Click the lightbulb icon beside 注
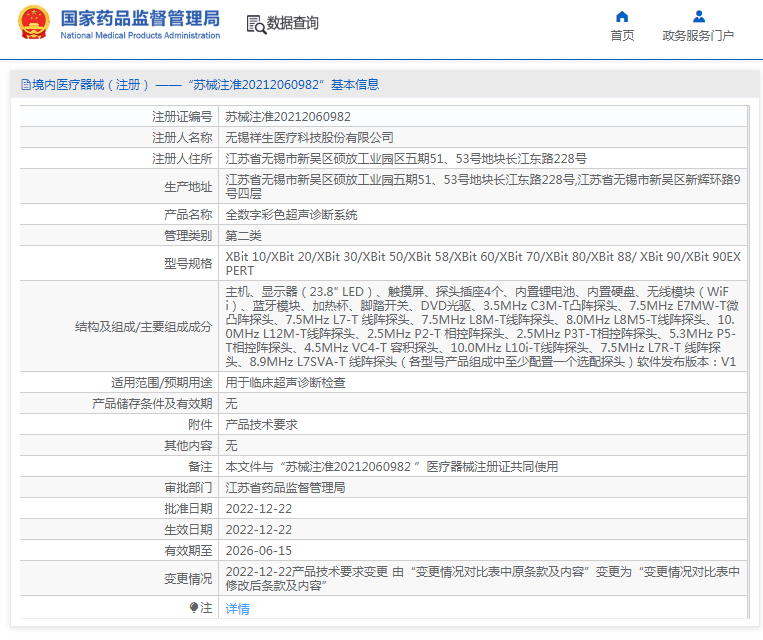Viewport: 763px width, 640px height. 194,607
